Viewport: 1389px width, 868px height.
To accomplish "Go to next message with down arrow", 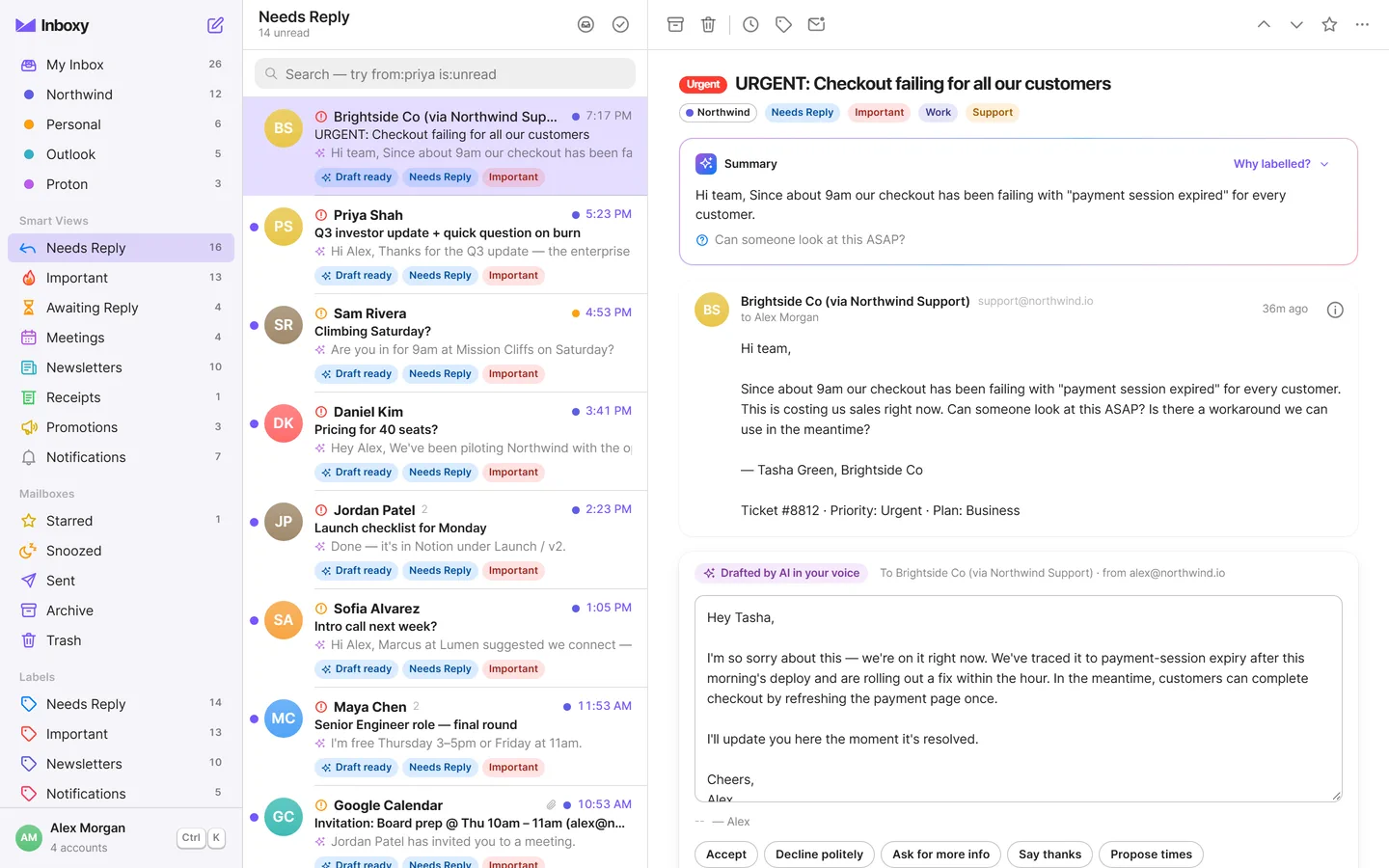I will pyautogui.click(x=1296, y=24).
